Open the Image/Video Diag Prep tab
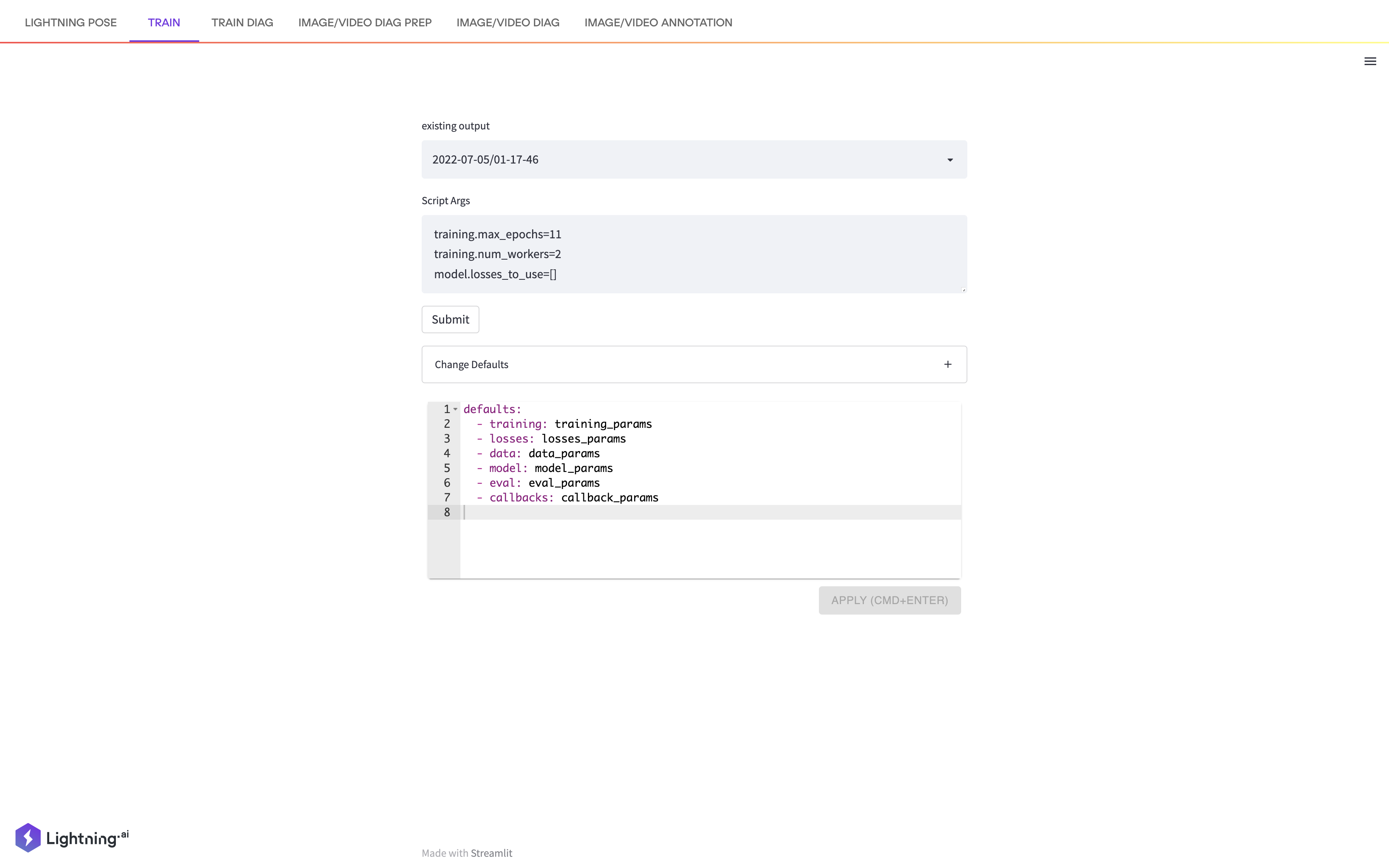 point(364,22)
